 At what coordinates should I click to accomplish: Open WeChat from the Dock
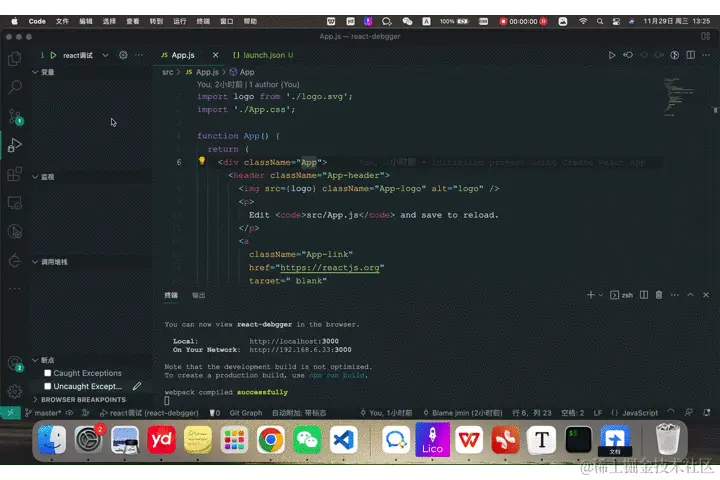[307, 440]
